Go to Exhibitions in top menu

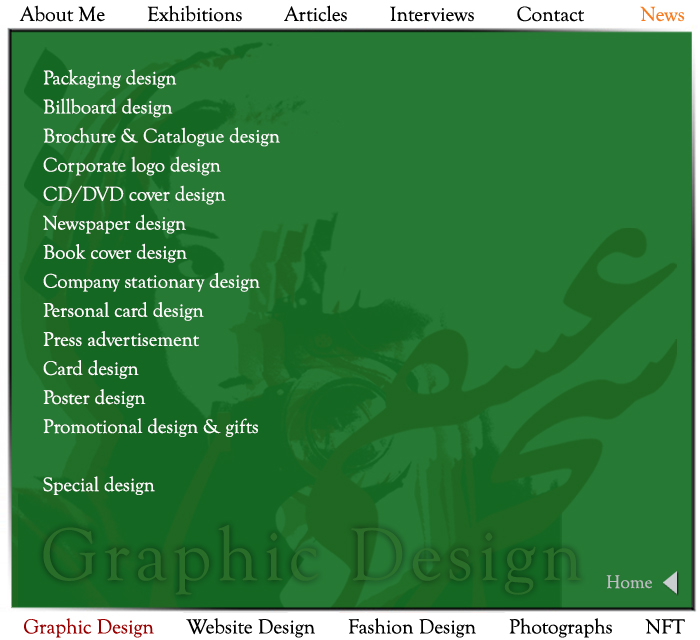pyautogui.click(x=195, y=15)
